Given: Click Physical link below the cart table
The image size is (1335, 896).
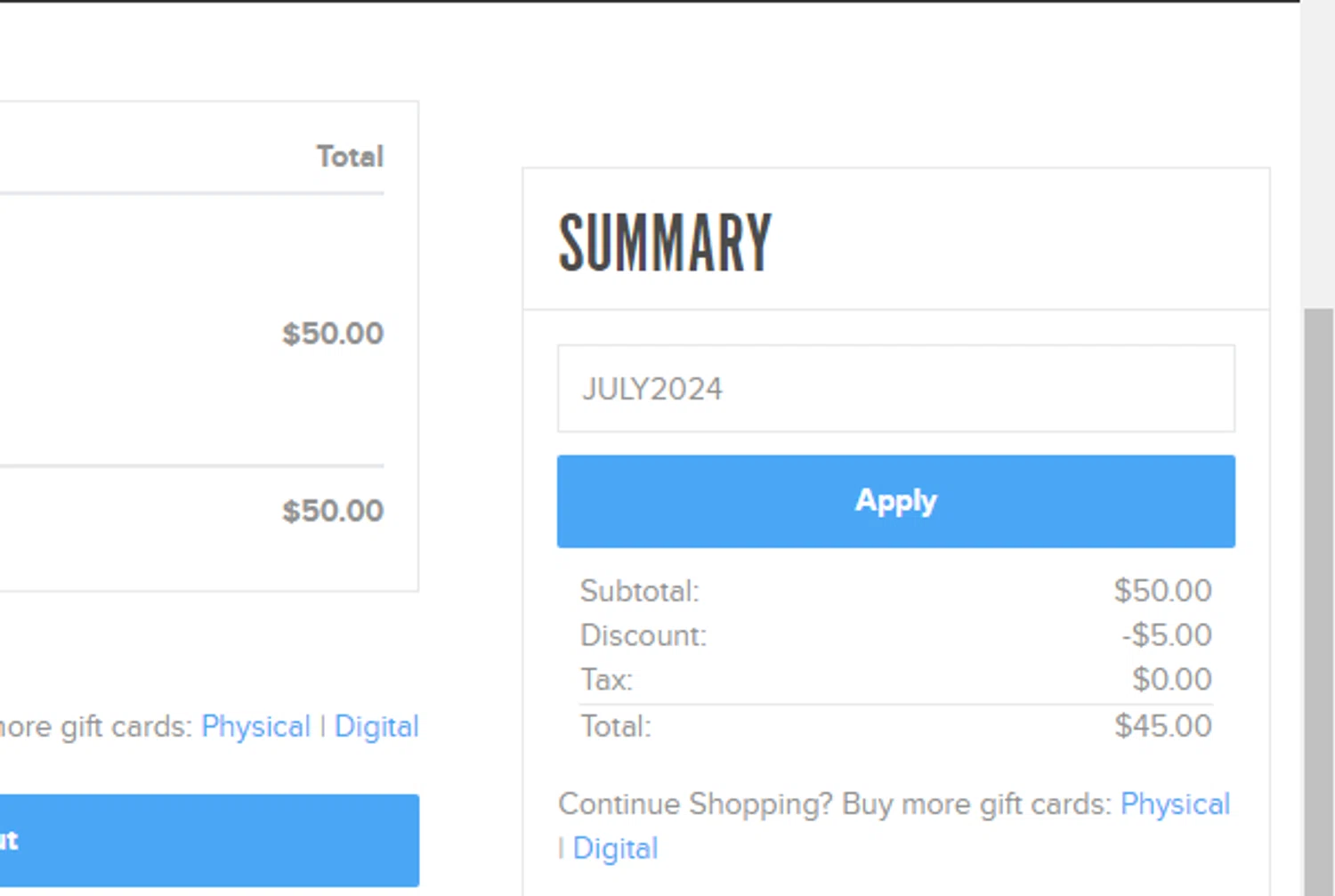Looking at the screenshot, I should click(x=255, y=727).
